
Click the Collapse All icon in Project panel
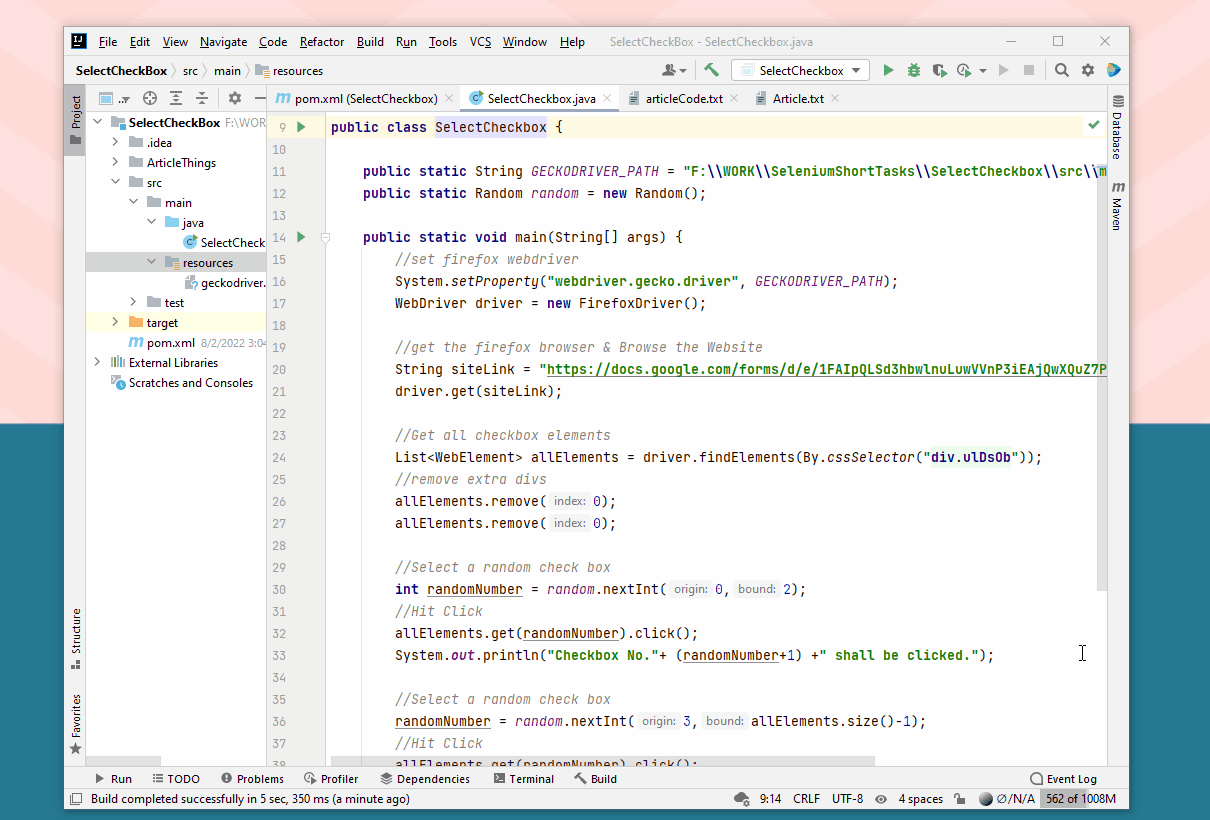click(x=202, y=98)
